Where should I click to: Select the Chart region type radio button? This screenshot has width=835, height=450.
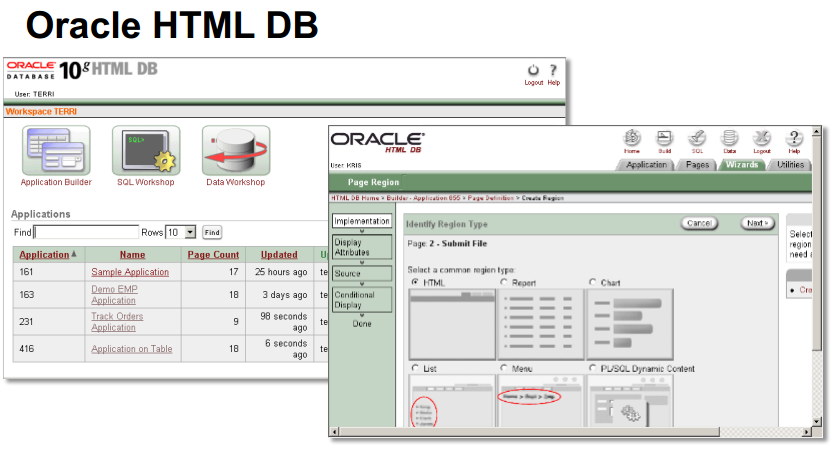tap(593, 282)
